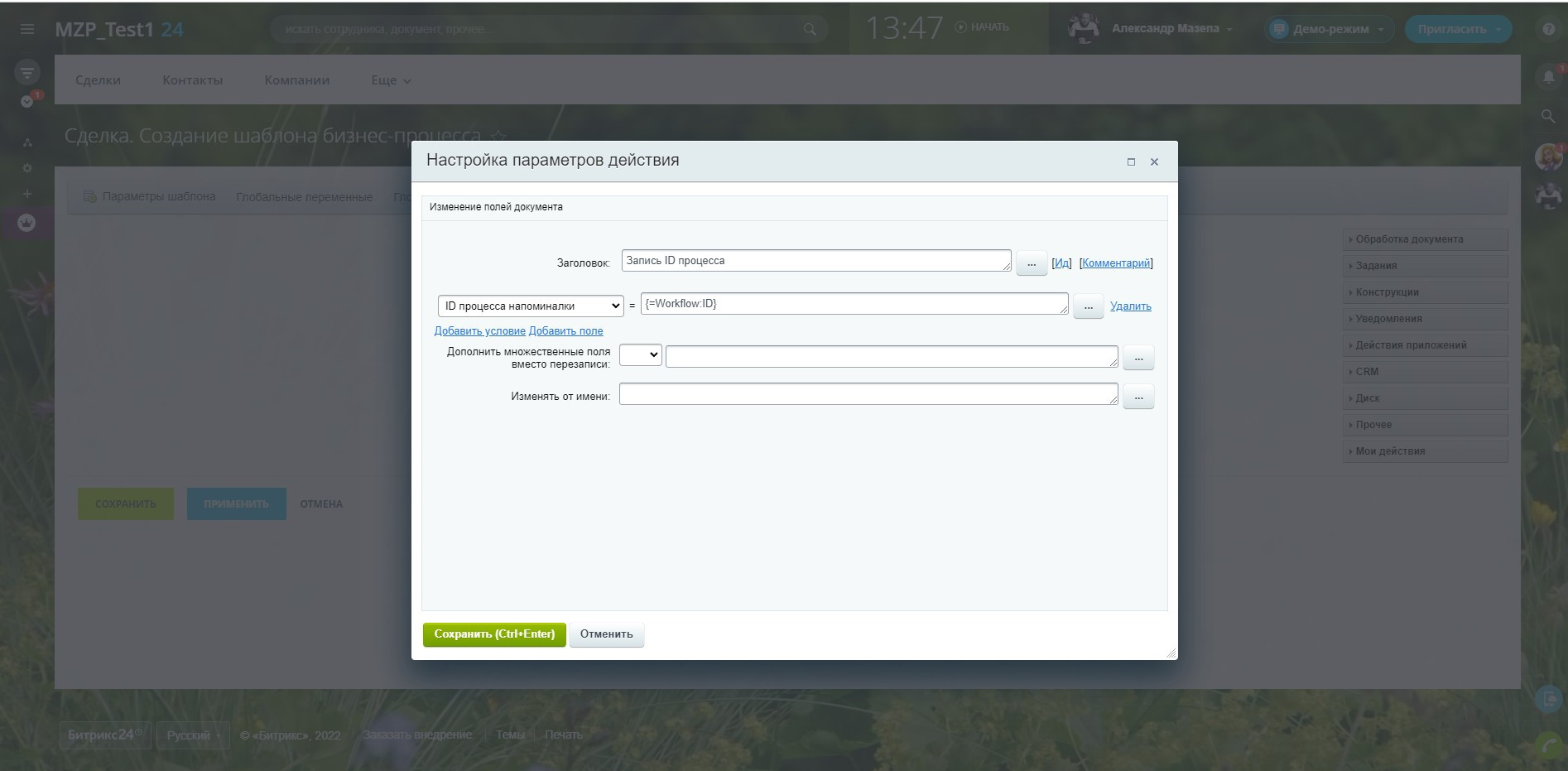The height and width of the screenshot is (771, 1568).
Task: Open the multiple fields append dropdown
Action: coord(640,355)
